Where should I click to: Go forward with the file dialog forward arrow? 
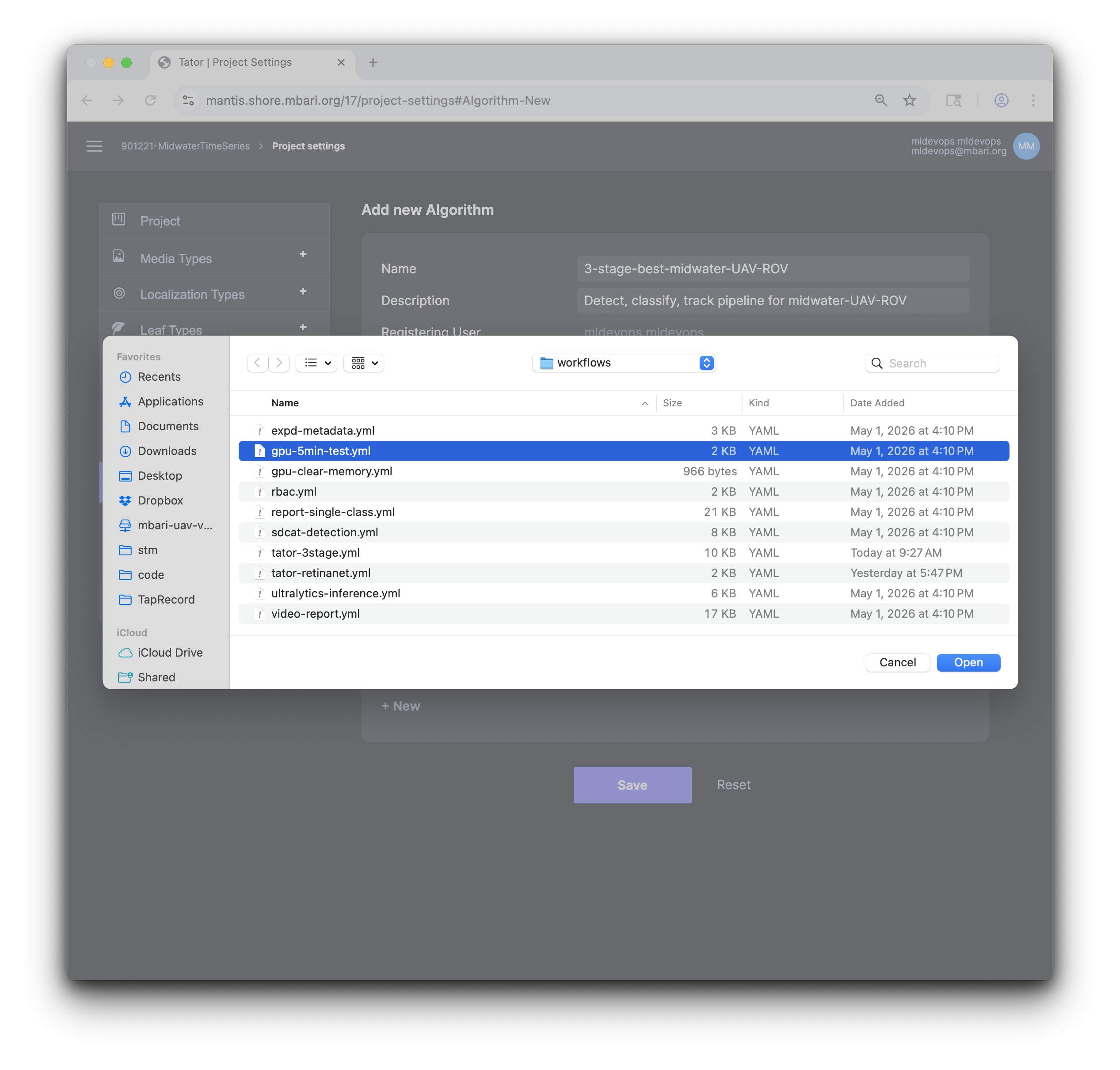pyautogui.click(x=279, y=363)
